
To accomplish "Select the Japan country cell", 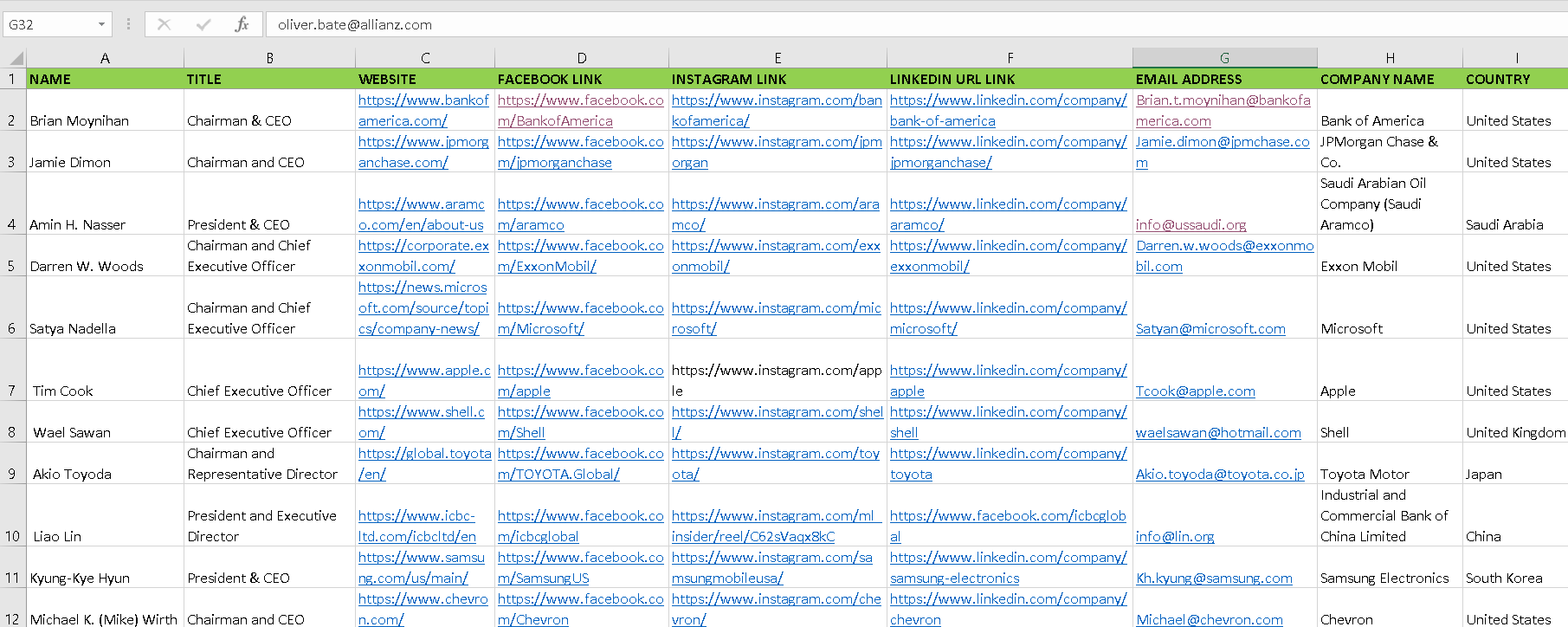I will (1516, 463).
